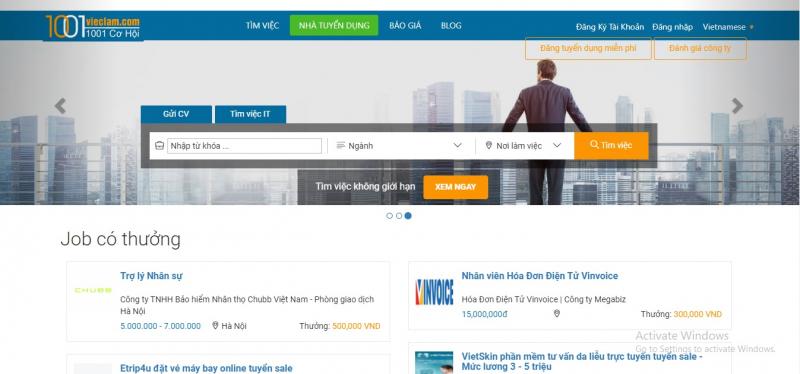This screenshot has height=374, width=800.
Task: Click the orange Tìm việc search button
Action: tap(611, 145)
